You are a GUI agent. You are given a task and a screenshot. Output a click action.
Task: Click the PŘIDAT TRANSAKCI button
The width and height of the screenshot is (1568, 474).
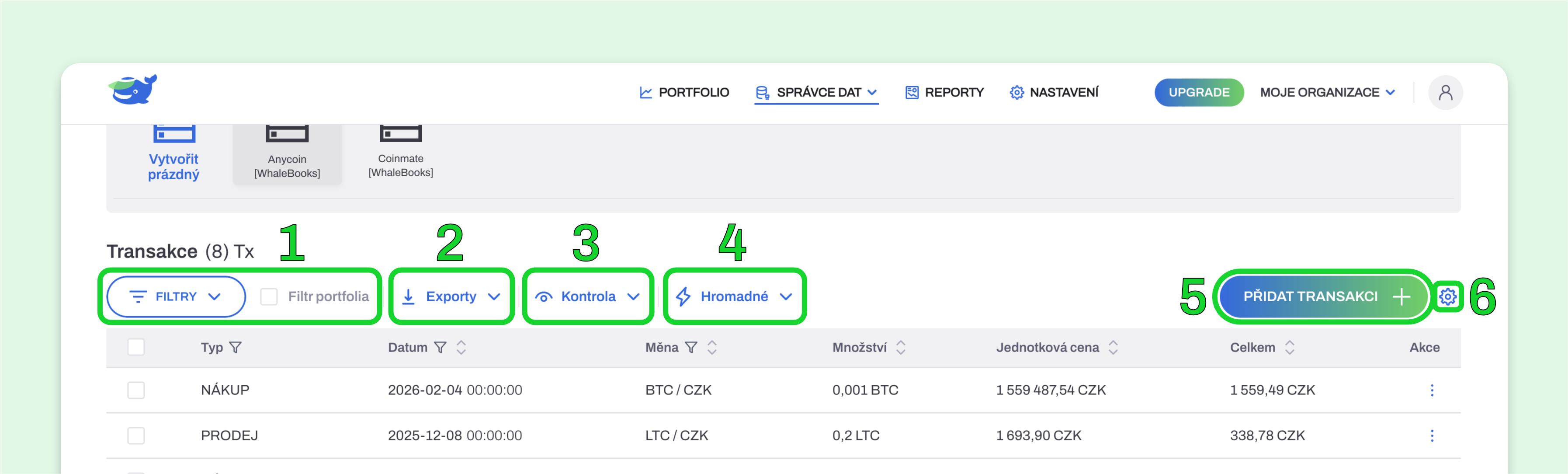point(1323,297)
